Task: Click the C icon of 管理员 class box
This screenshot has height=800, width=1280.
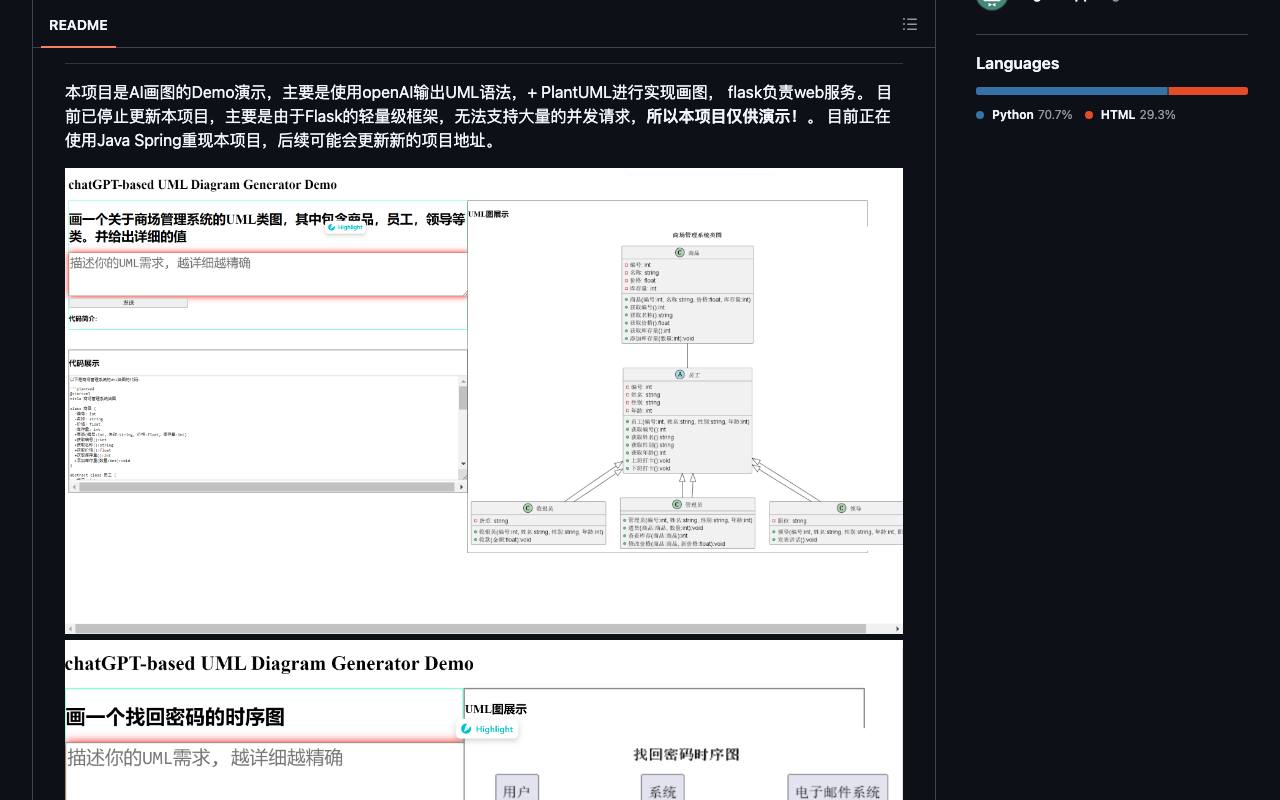Action: pos(677,505)
